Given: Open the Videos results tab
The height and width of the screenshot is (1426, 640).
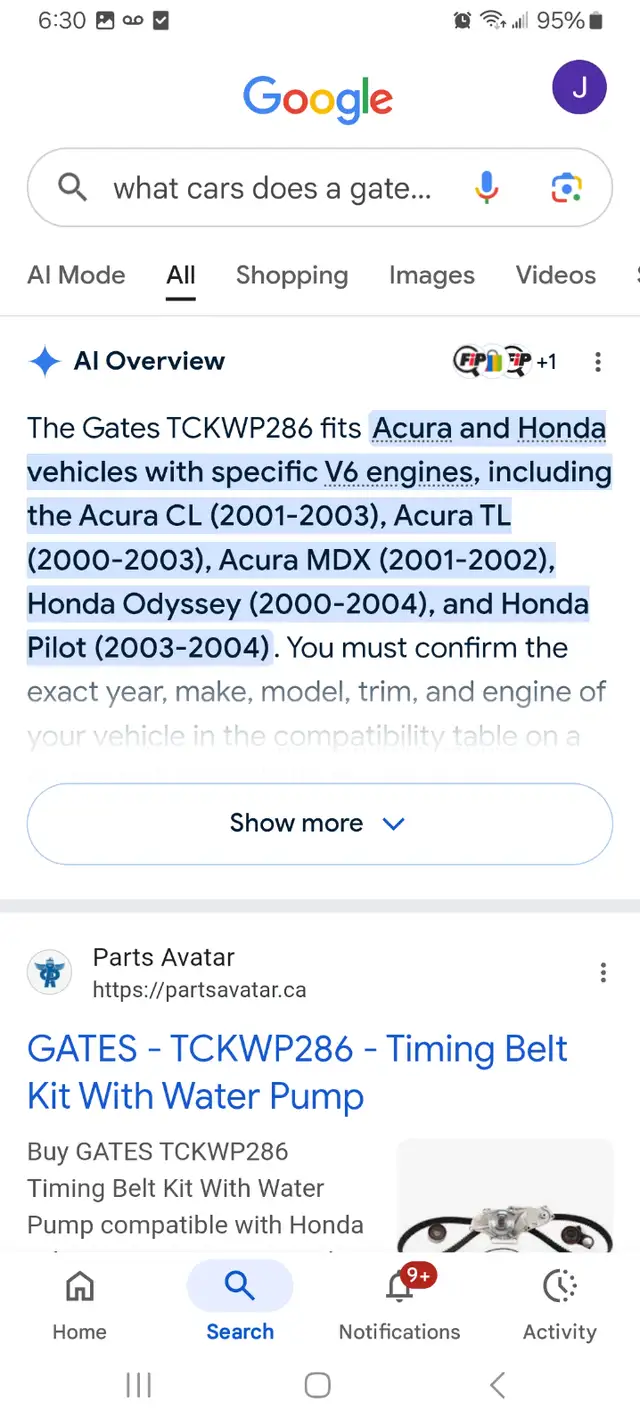Looking at the screenshot, I should point(555,275).
